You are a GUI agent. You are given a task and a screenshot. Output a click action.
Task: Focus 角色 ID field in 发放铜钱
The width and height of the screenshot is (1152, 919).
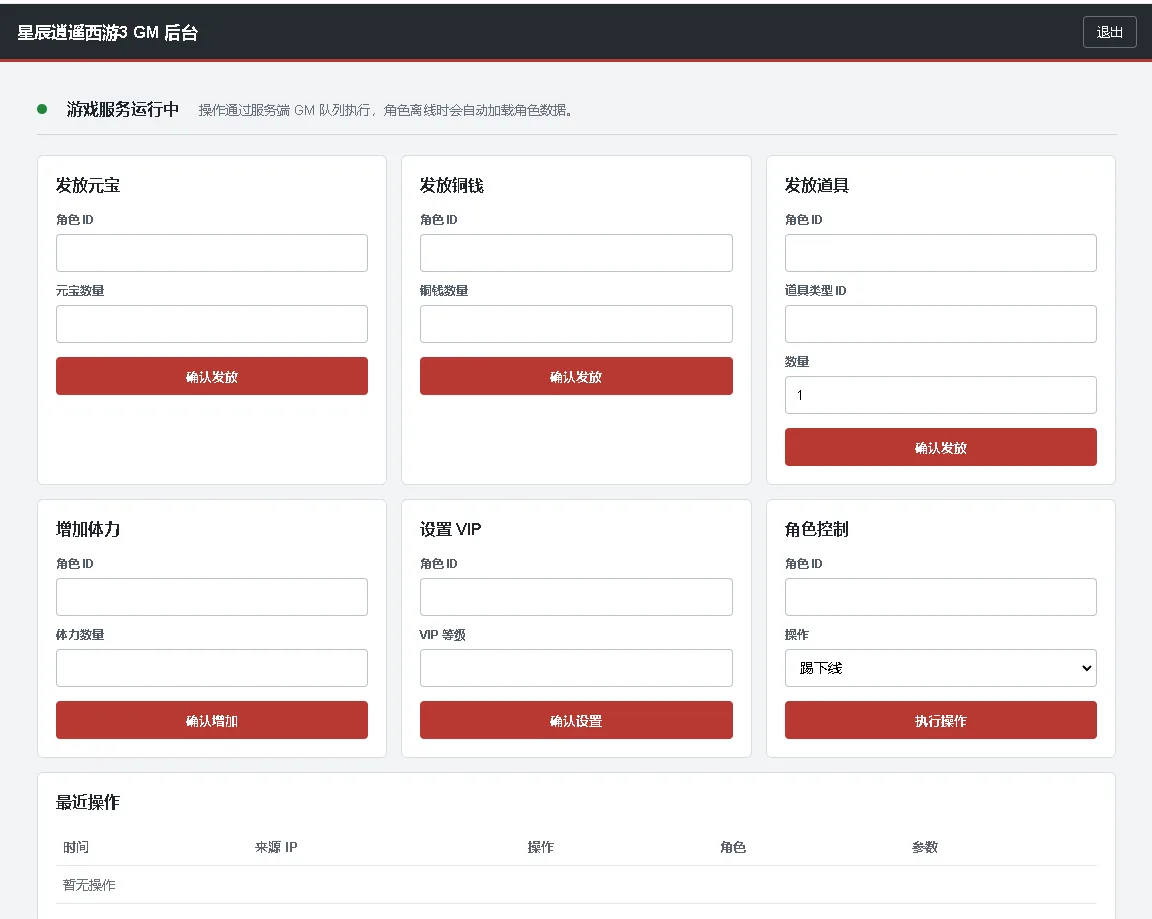(576, 253)
